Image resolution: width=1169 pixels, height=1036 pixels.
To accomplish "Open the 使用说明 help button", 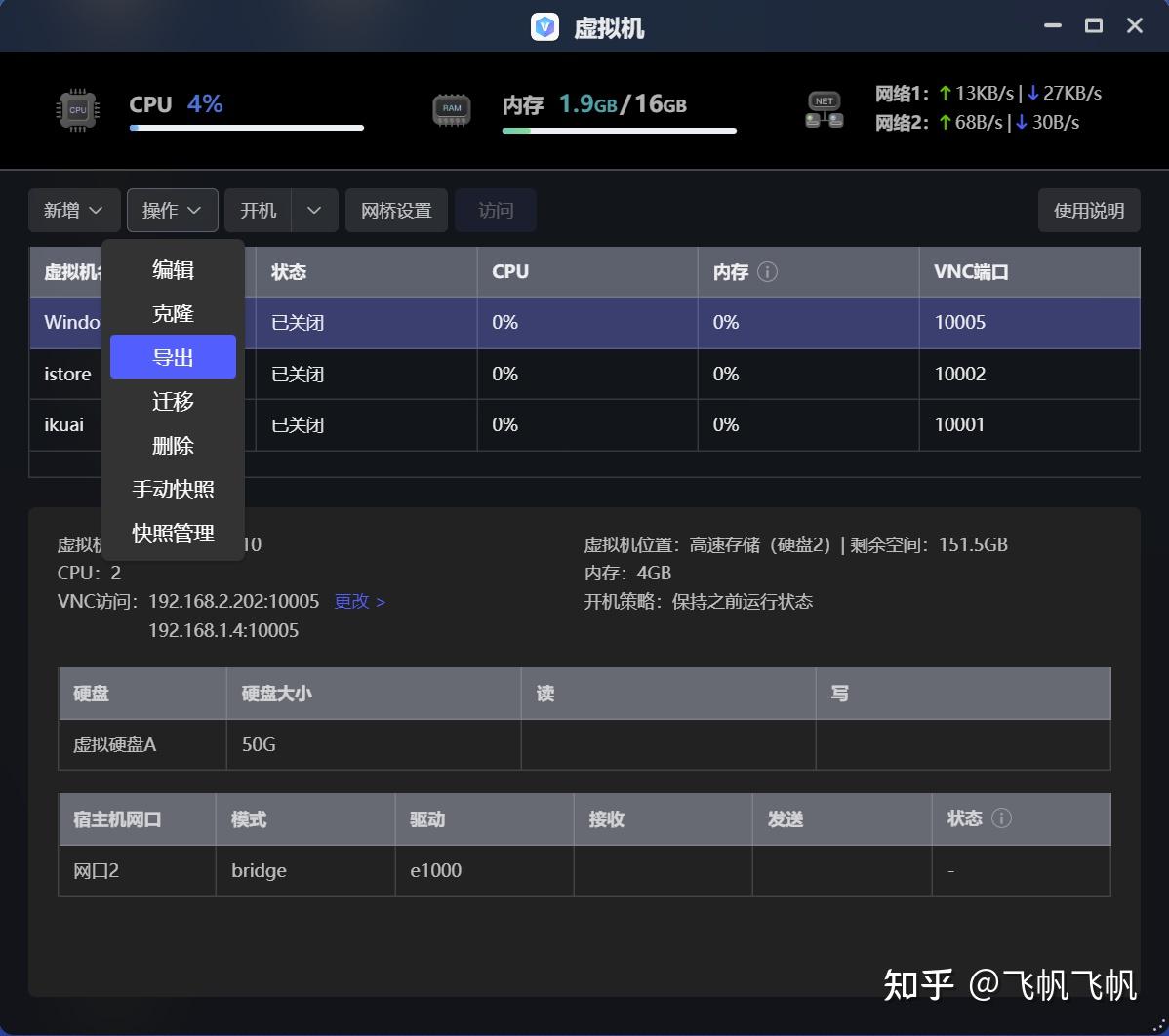I will click(1088, 210).
